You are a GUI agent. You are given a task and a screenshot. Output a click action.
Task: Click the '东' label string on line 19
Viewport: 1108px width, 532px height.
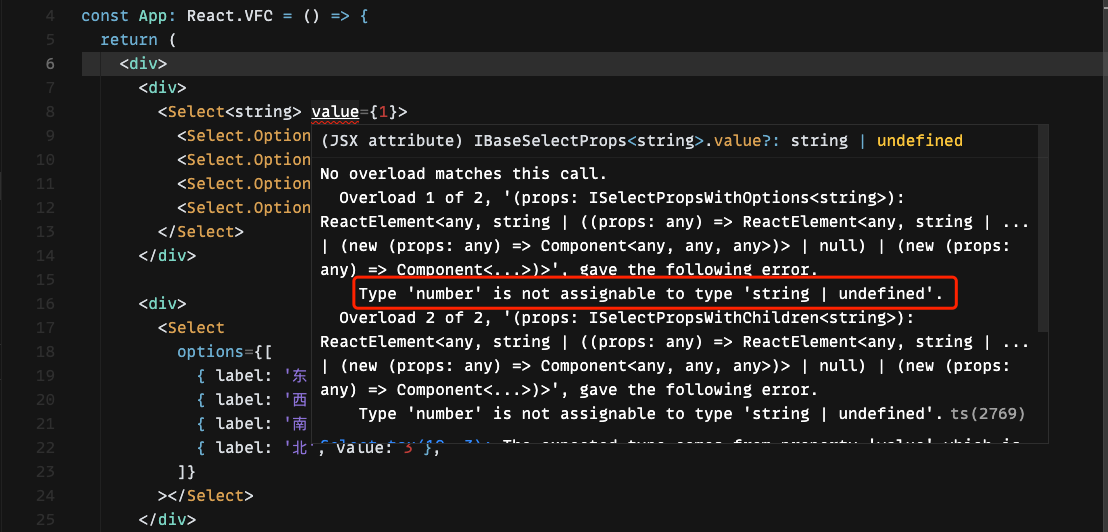(295, 375)
